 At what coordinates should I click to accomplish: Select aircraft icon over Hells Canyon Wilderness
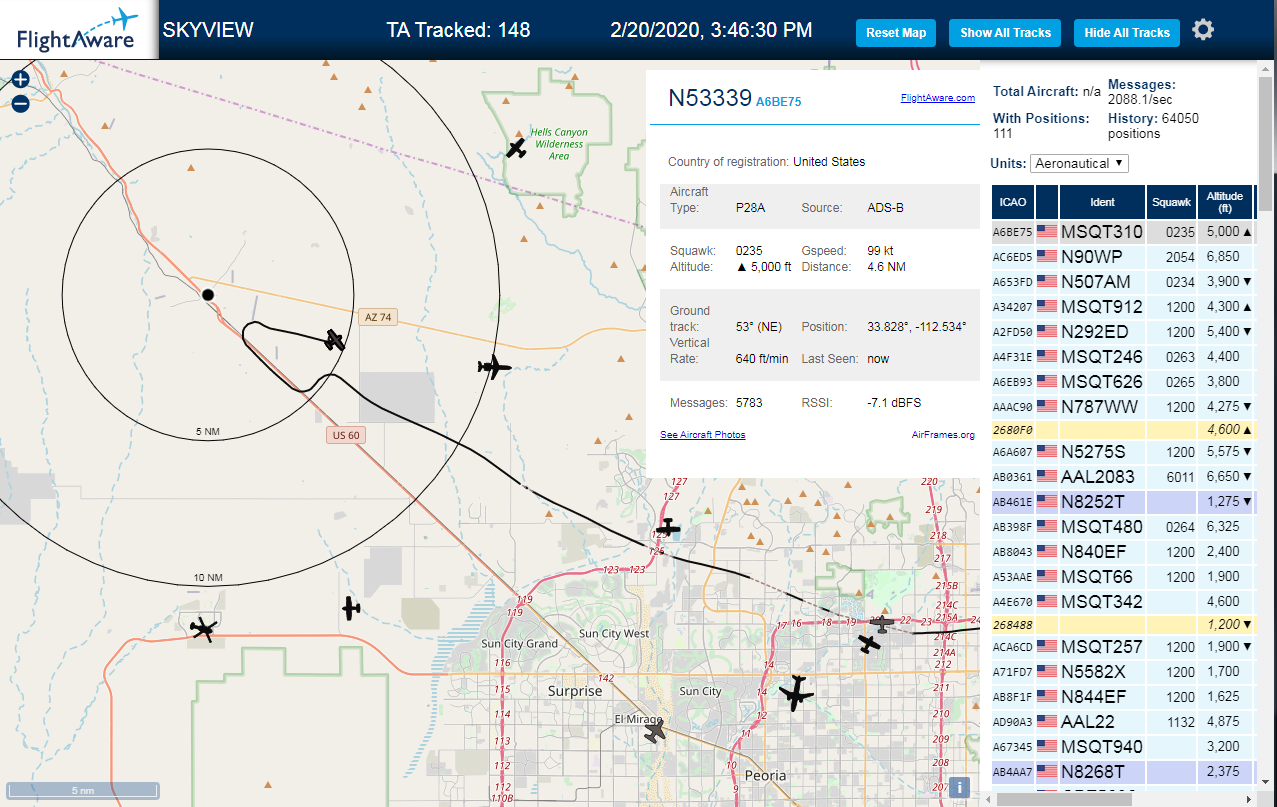click(516, 149)
